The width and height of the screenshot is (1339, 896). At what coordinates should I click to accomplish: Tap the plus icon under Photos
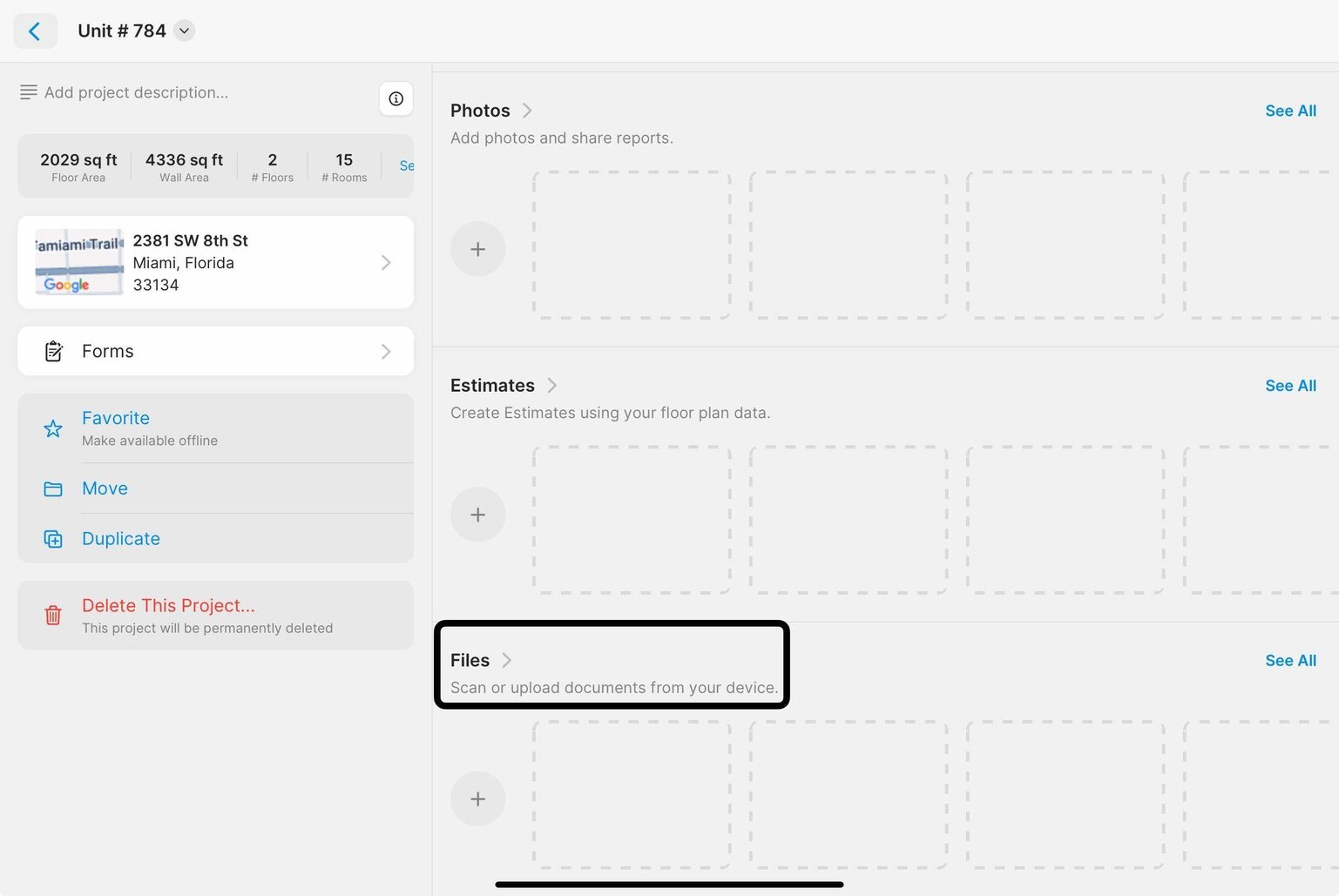point(477,249)
